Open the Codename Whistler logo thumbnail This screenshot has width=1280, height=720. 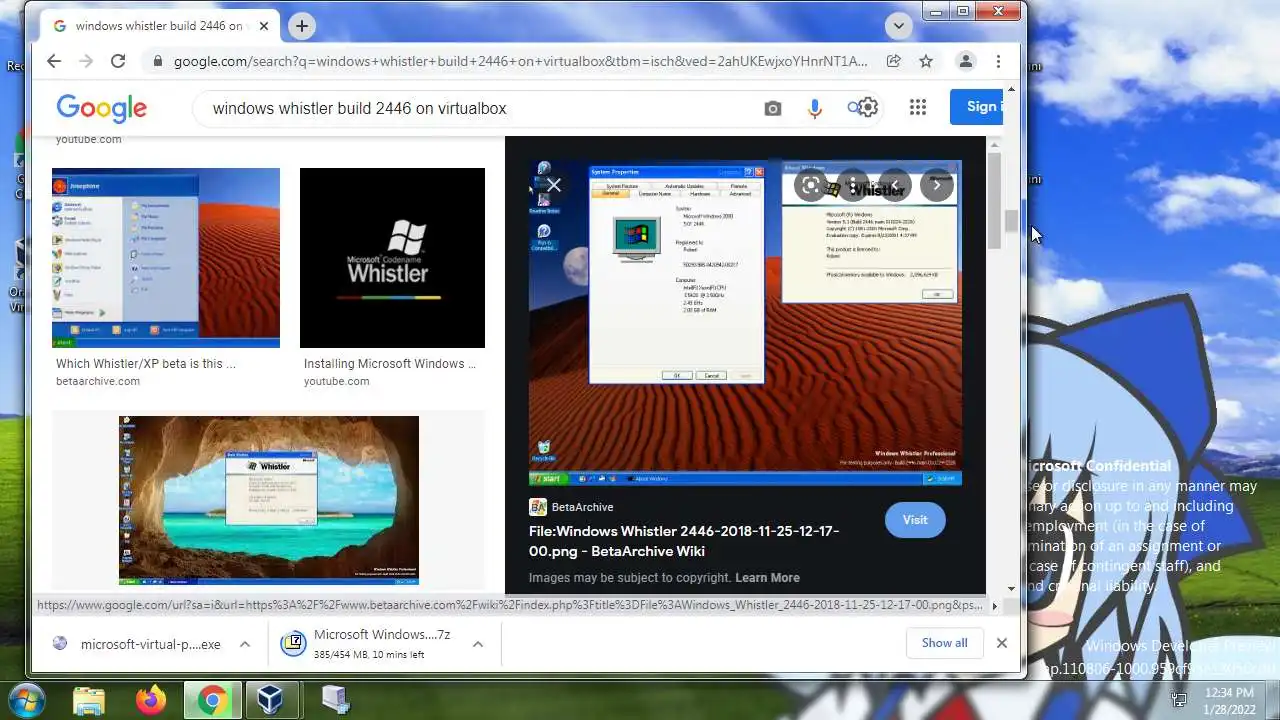coord(392,258)
